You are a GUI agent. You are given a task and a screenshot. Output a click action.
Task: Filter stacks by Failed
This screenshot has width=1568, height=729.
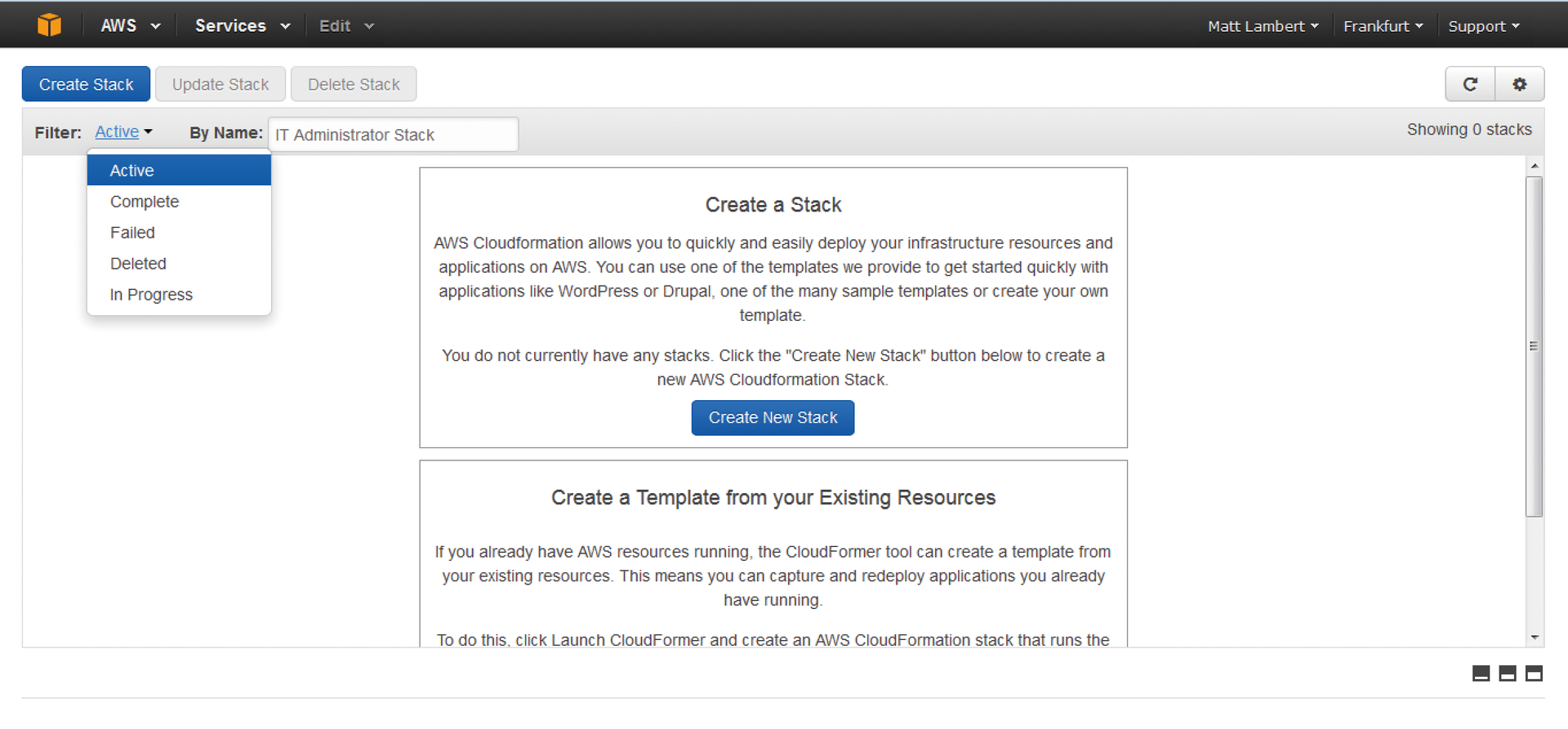(179, 232)
